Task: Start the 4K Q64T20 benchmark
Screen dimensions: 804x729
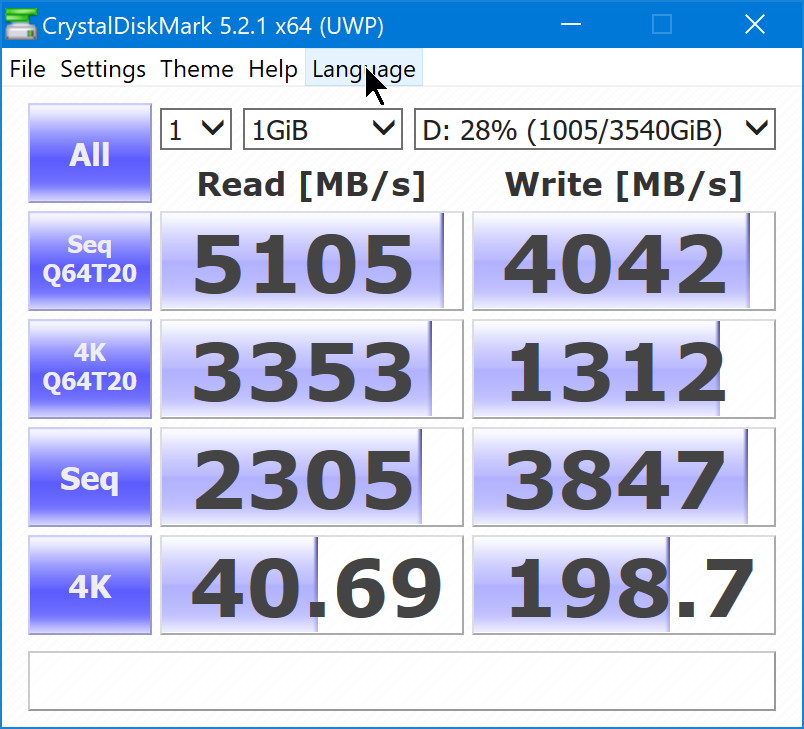Action: click(89, 368)
